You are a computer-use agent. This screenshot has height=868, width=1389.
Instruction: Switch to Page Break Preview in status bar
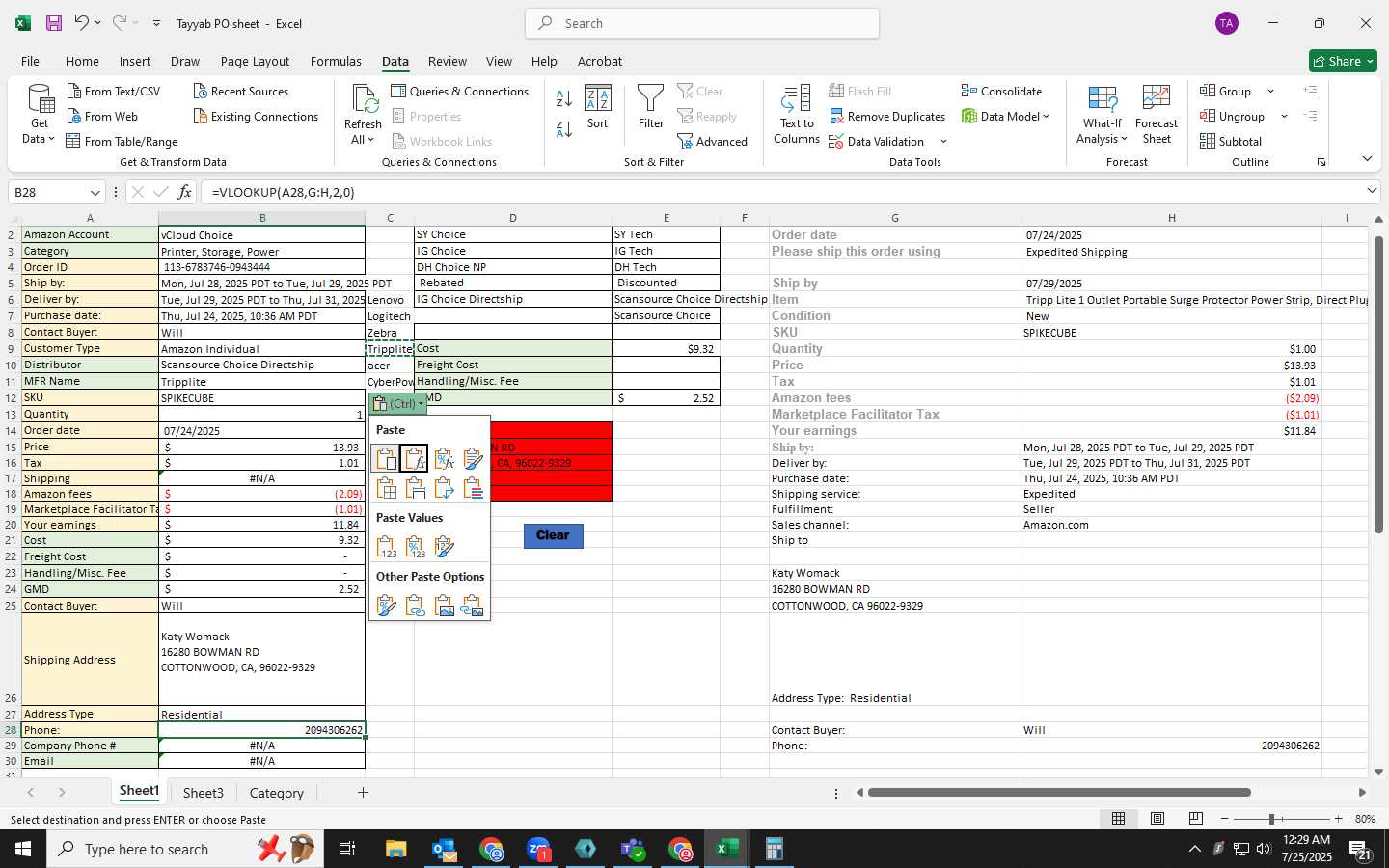(x=1196, y=819)
